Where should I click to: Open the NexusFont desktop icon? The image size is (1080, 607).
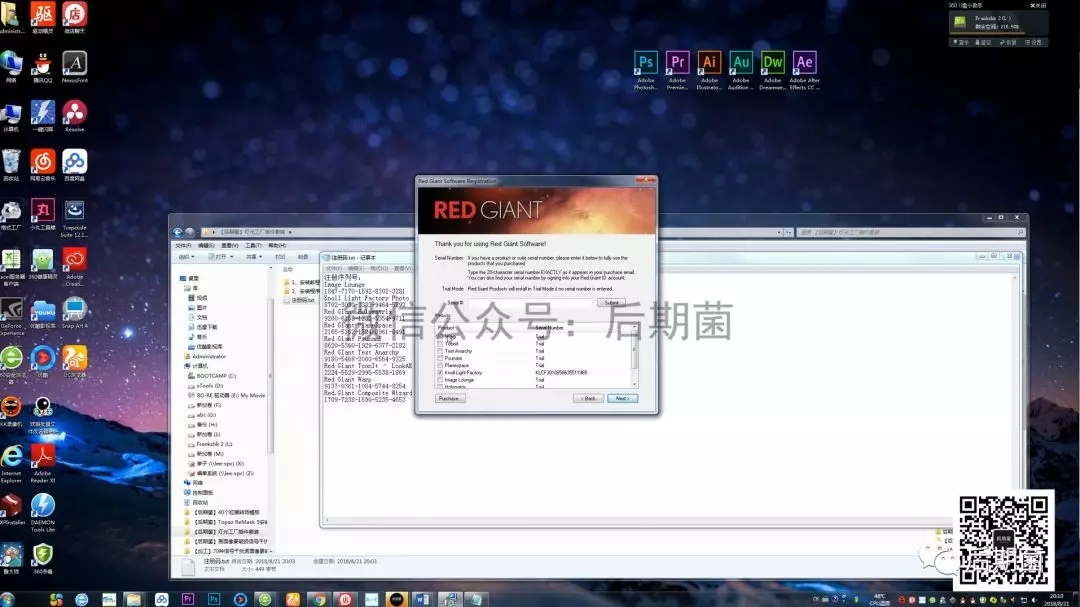pyautogui.click(x=74, y=68)
